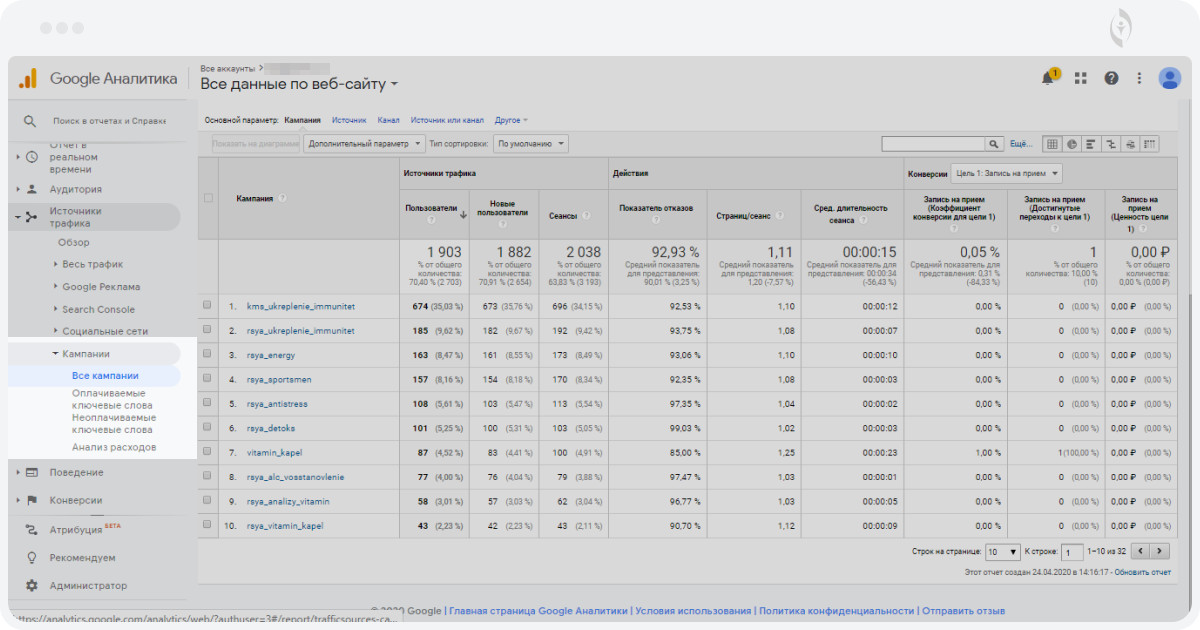Image resolution: width=1200 pixels, height=630 pixels.
Task: Toggle the select-all checkbox in table header
Action: (x=208, y=198)
